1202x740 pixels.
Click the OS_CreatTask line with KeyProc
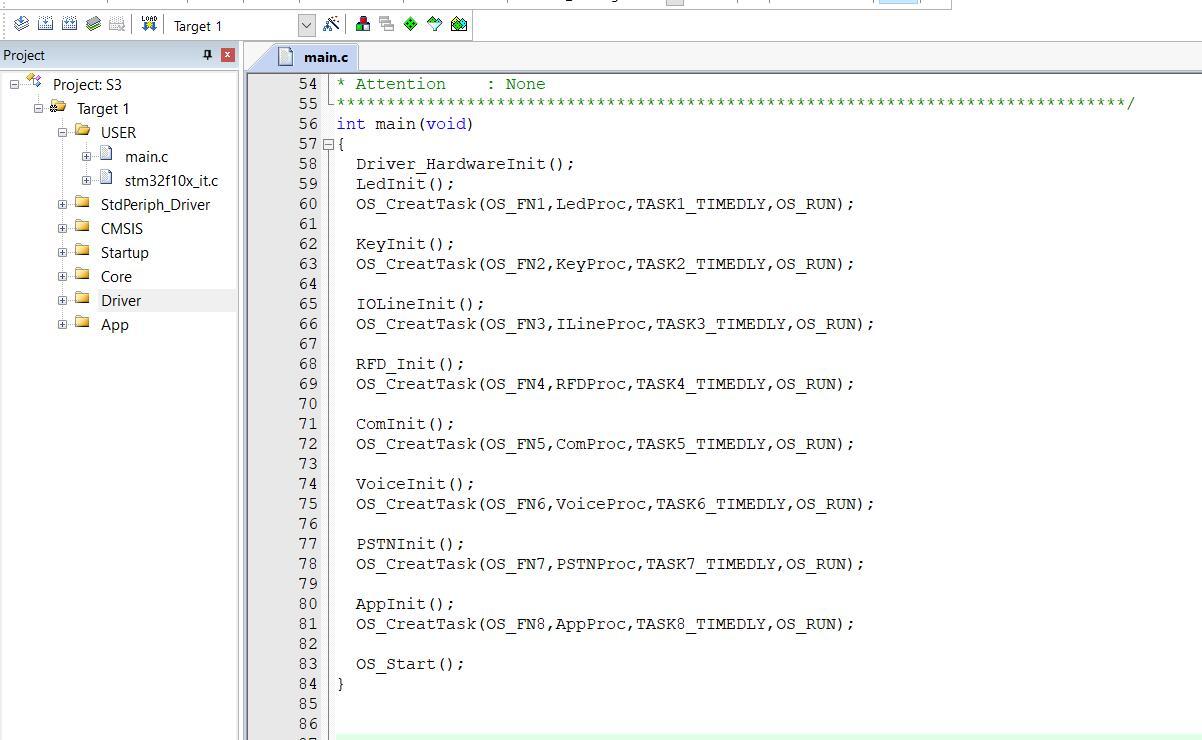605,264
